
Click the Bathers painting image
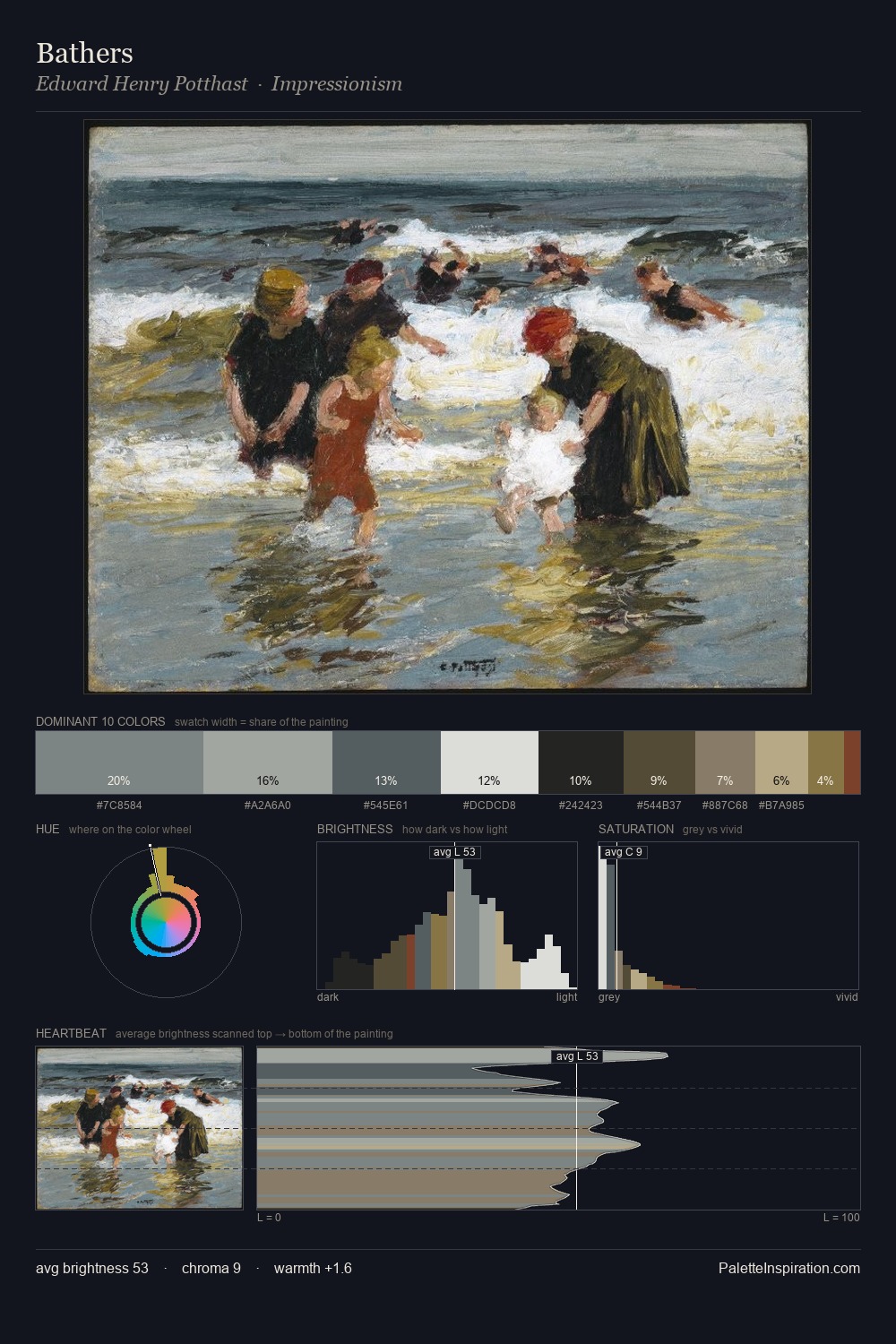pyautogui.click(x=447, y=407)
